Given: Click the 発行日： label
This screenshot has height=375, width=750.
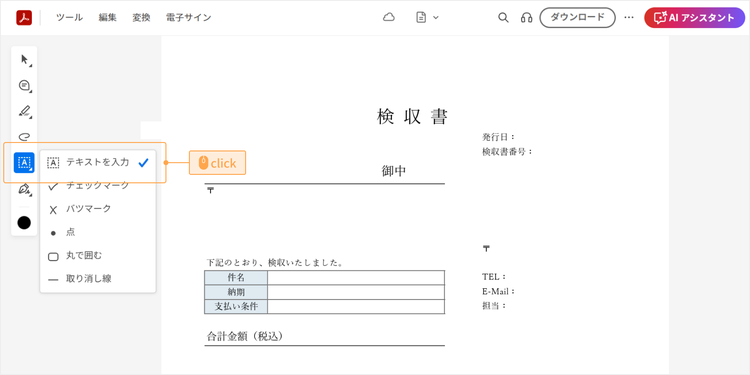Looking at the screenshot, I should pos(498,137).
